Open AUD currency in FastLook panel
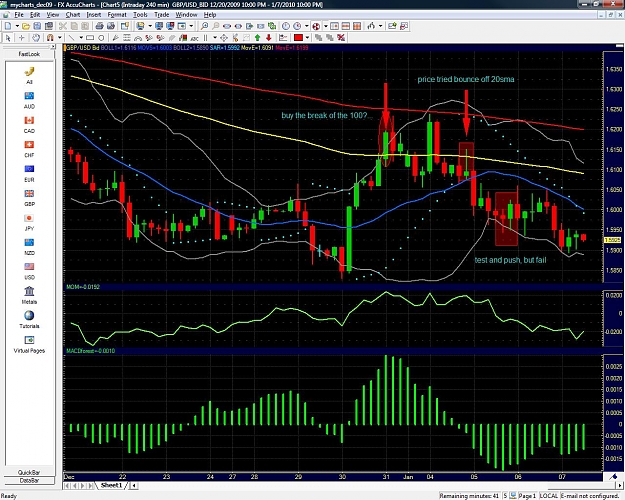The height and width of the screenshot is (500, 625). (29, 100)
